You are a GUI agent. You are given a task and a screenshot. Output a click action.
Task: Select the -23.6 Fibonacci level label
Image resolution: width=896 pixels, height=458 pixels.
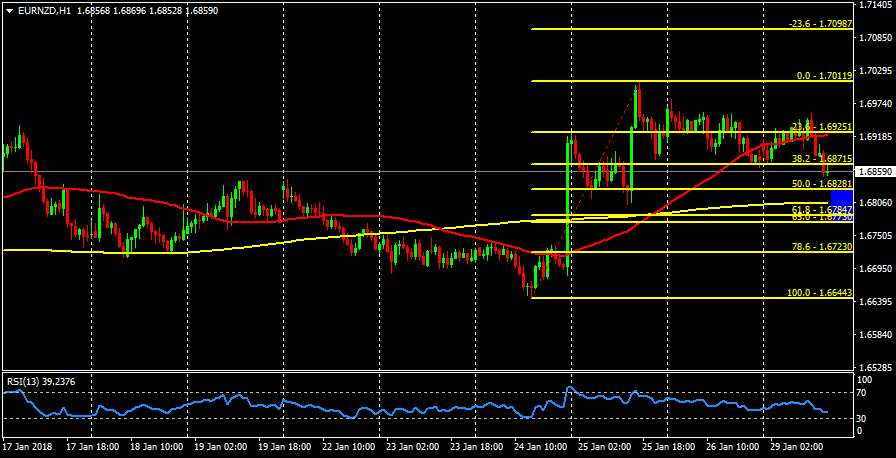point(820,23)
